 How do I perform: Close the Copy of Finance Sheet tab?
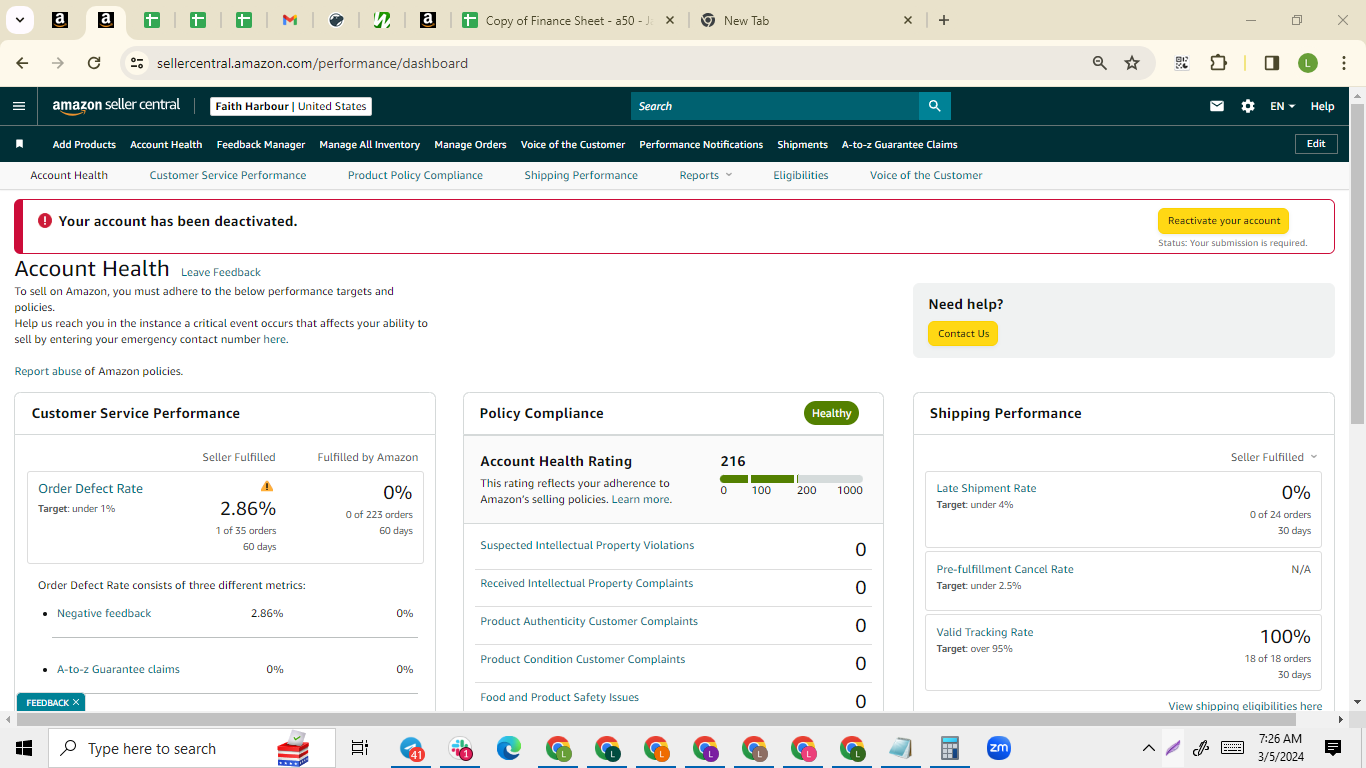pos(669,20)
